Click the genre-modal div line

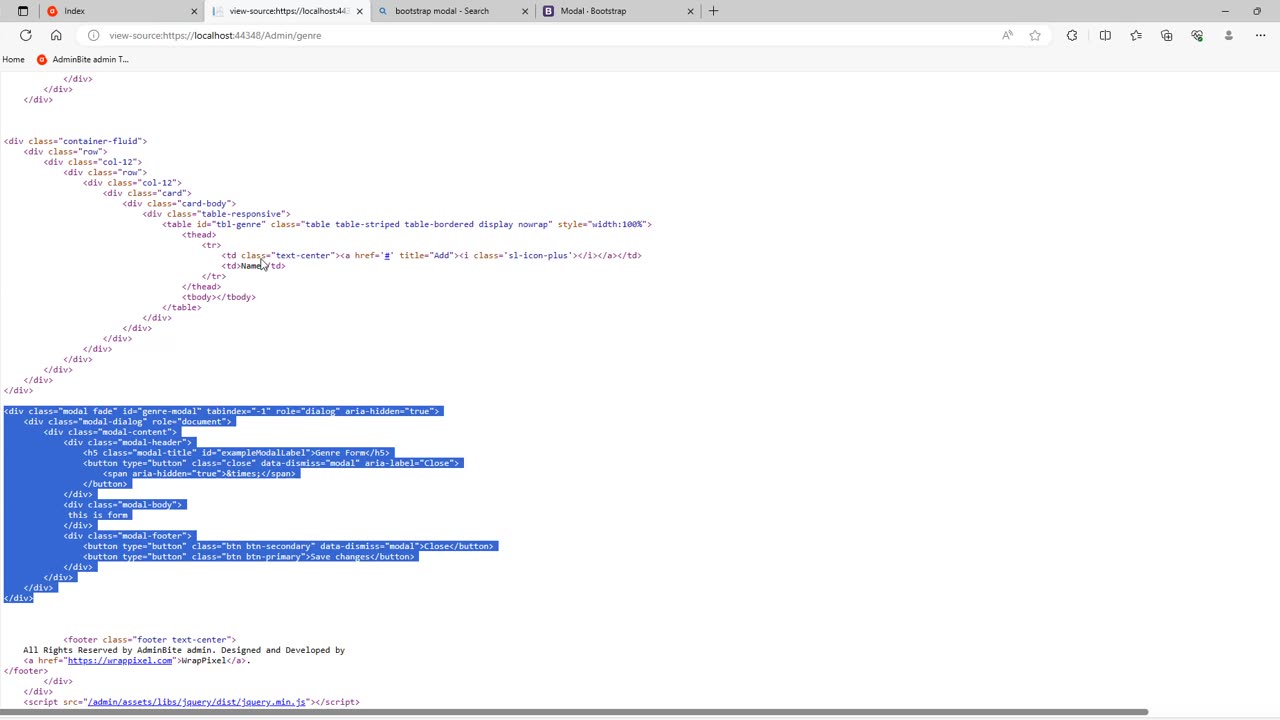coord(222,411)
